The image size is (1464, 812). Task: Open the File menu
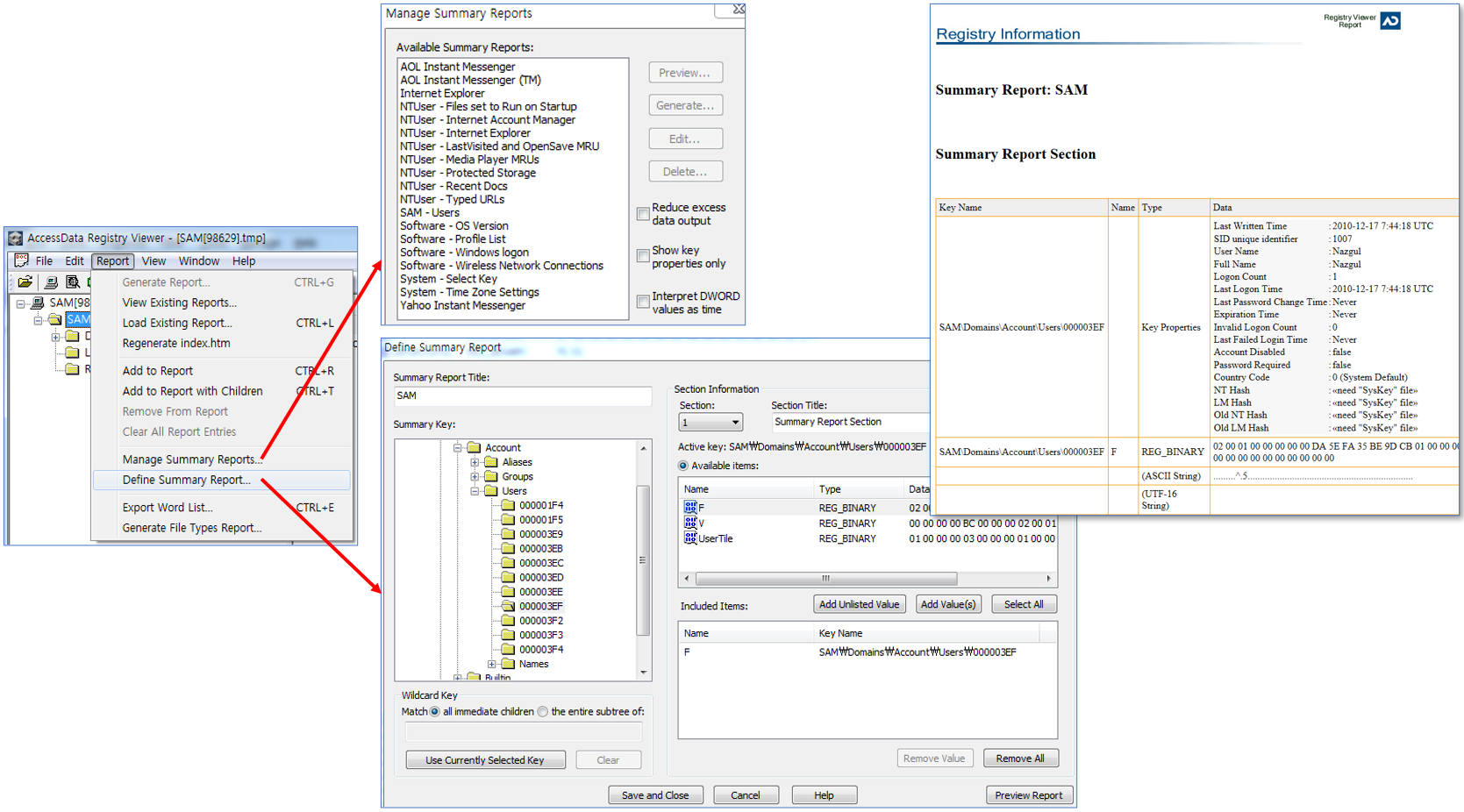point(44,260)
